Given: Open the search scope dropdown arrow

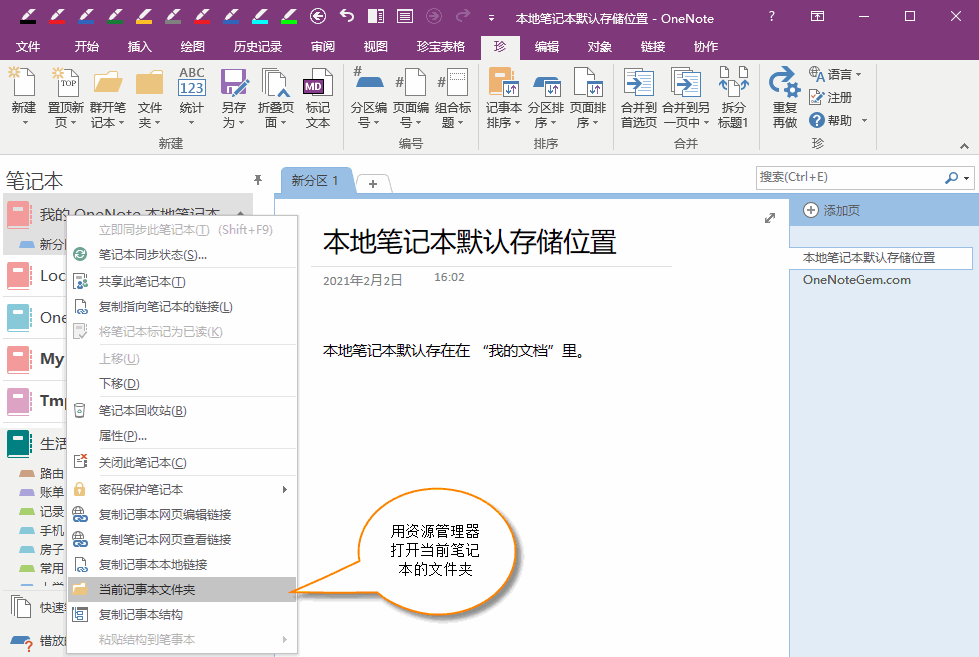Looking at the screenshot, I should 966,179.
